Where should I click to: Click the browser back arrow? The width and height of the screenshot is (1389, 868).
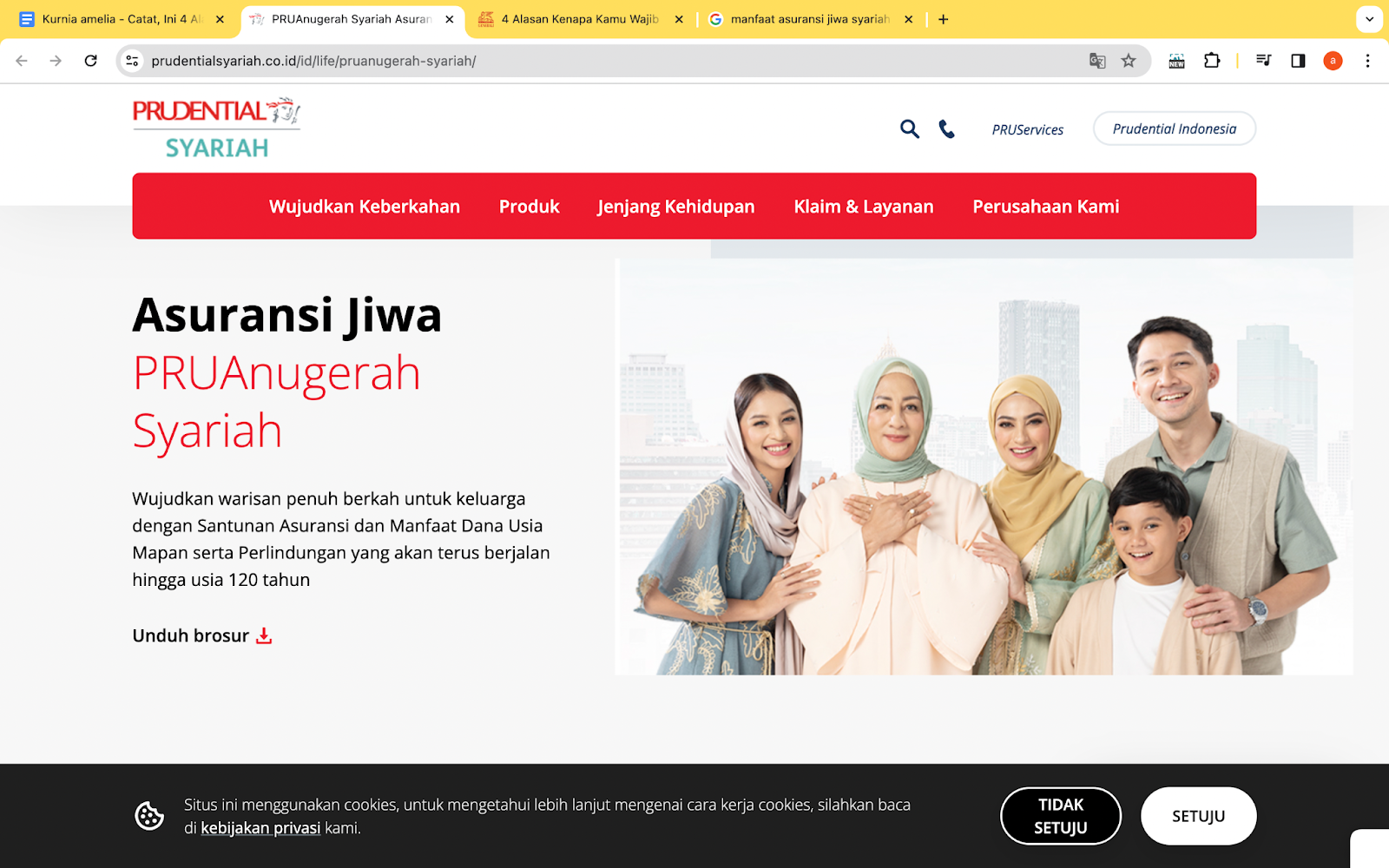(22, 61)
